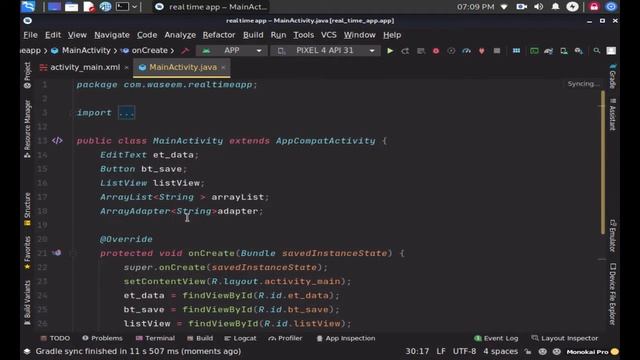Click the red Debug app icon
This screenshot has height=360, width=640.
436,51
